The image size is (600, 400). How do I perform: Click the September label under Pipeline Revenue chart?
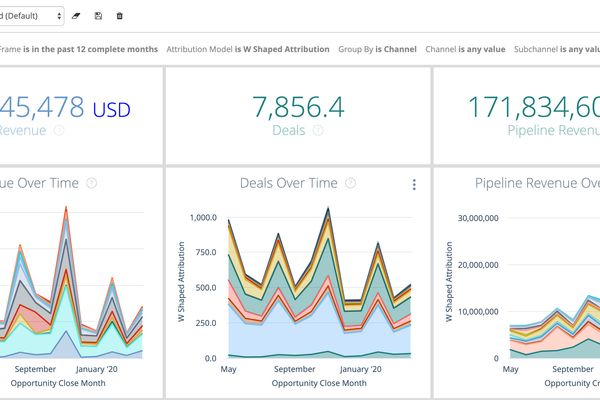(573, 369)
